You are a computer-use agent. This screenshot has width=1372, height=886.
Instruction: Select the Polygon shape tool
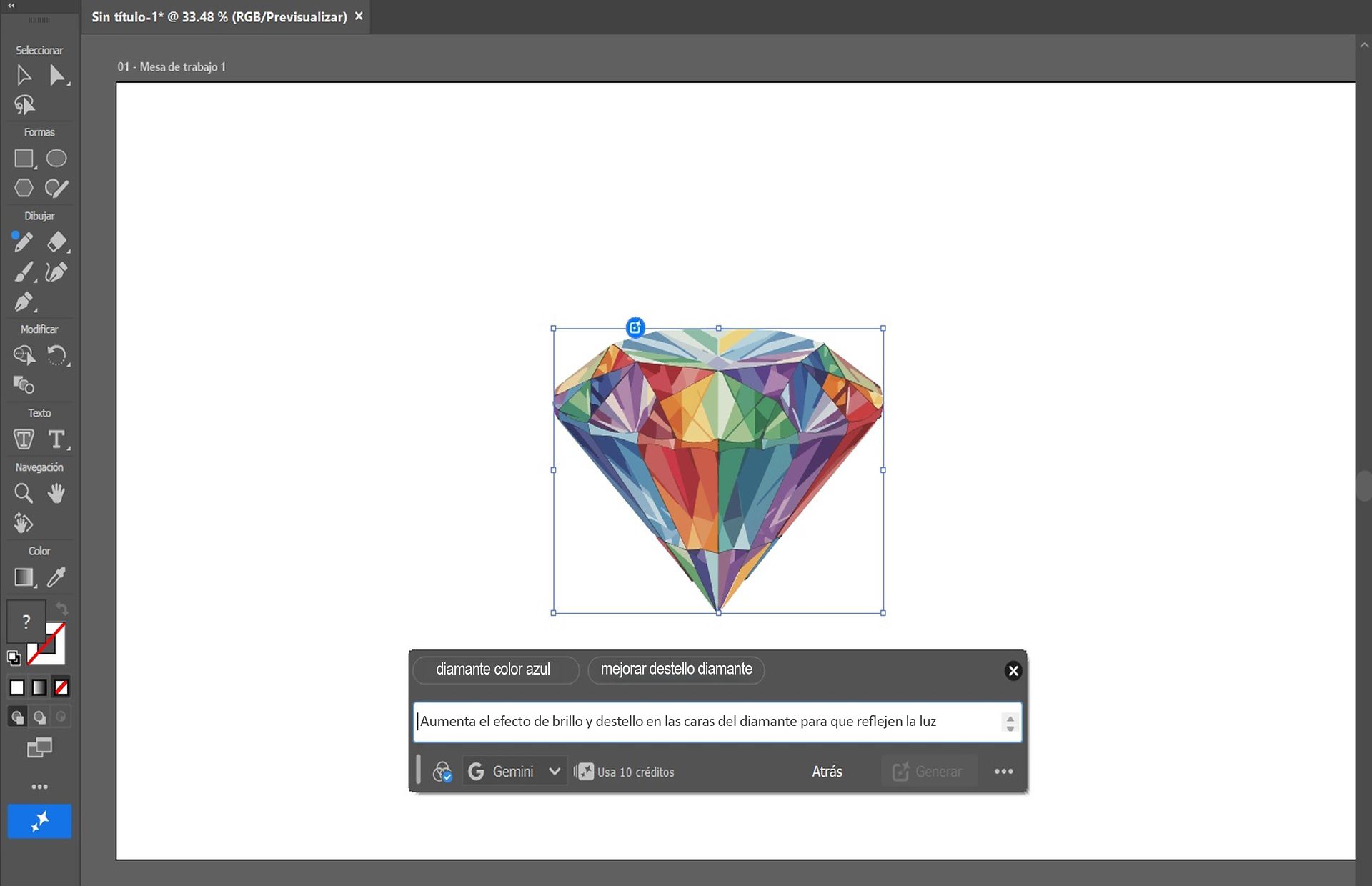point(24,188)
